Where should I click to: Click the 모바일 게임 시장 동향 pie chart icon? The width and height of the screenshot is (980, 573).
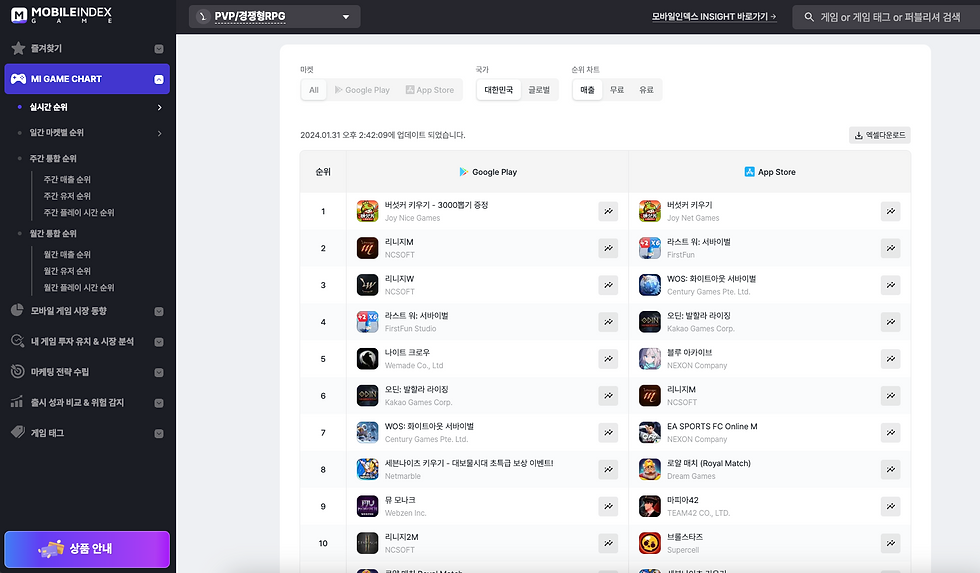(18, 310)
